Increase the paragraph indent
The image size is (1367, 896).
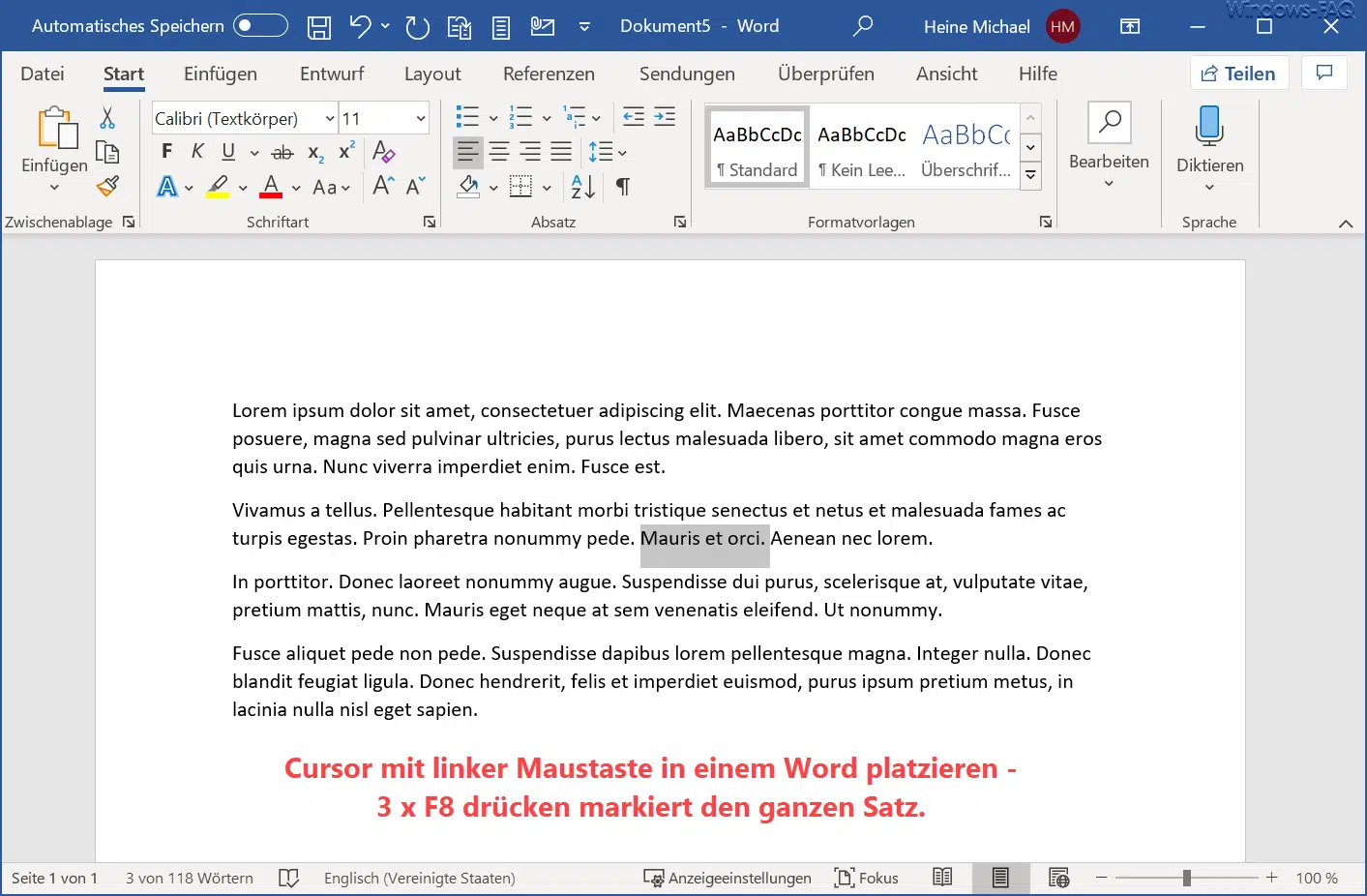coord(665,118)
